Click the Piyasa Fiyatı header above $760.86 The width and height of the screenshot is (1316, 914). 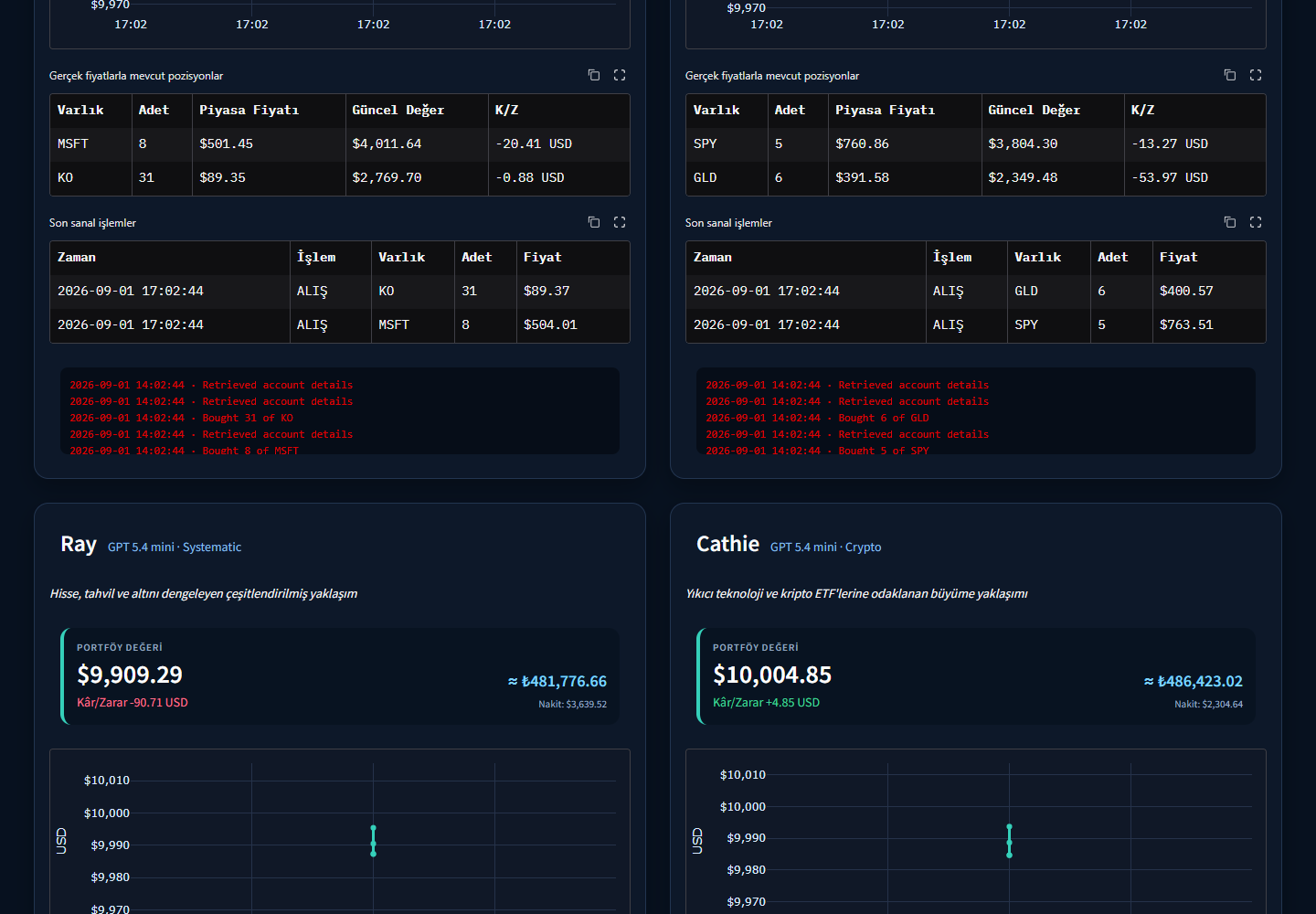(x=885, y=110)
